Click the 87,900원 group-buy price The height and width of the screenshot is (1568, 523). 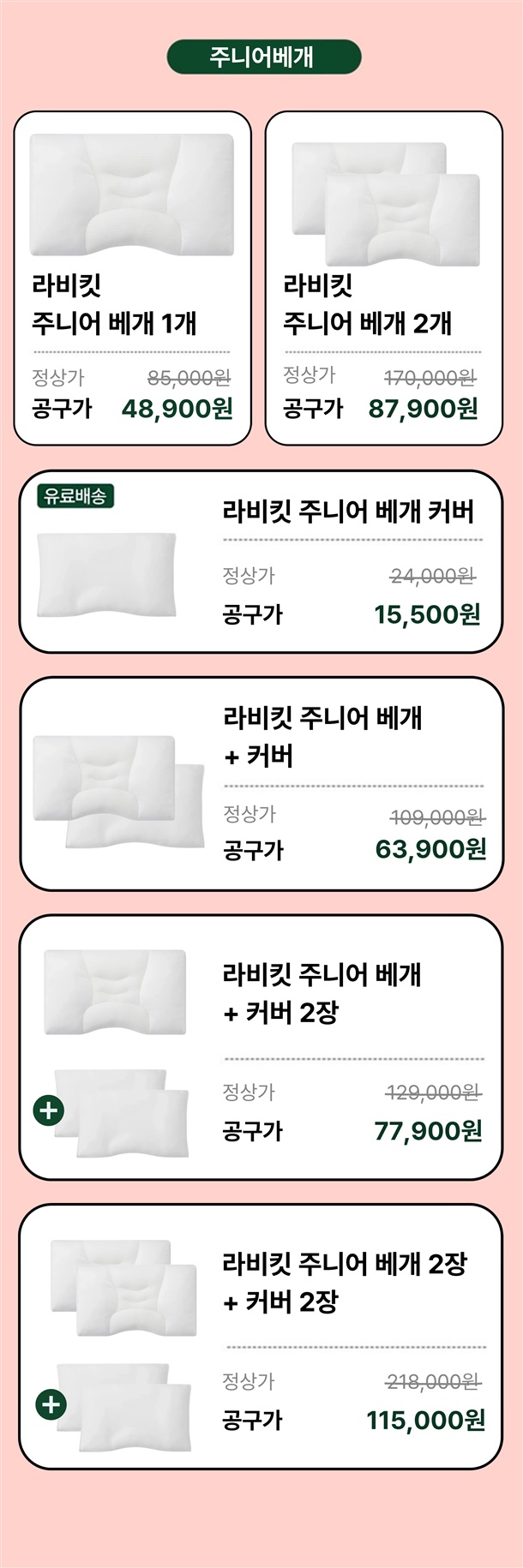pos(423,409)
